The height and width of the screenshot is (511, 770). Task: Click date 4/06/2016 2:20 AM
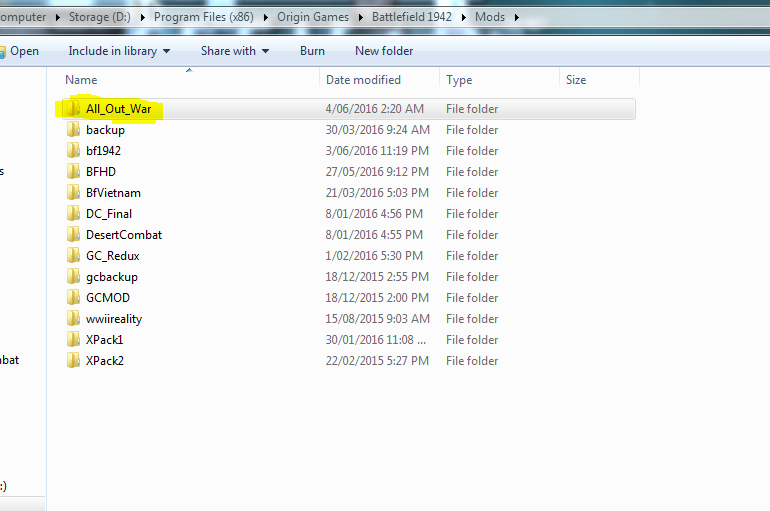374,109
